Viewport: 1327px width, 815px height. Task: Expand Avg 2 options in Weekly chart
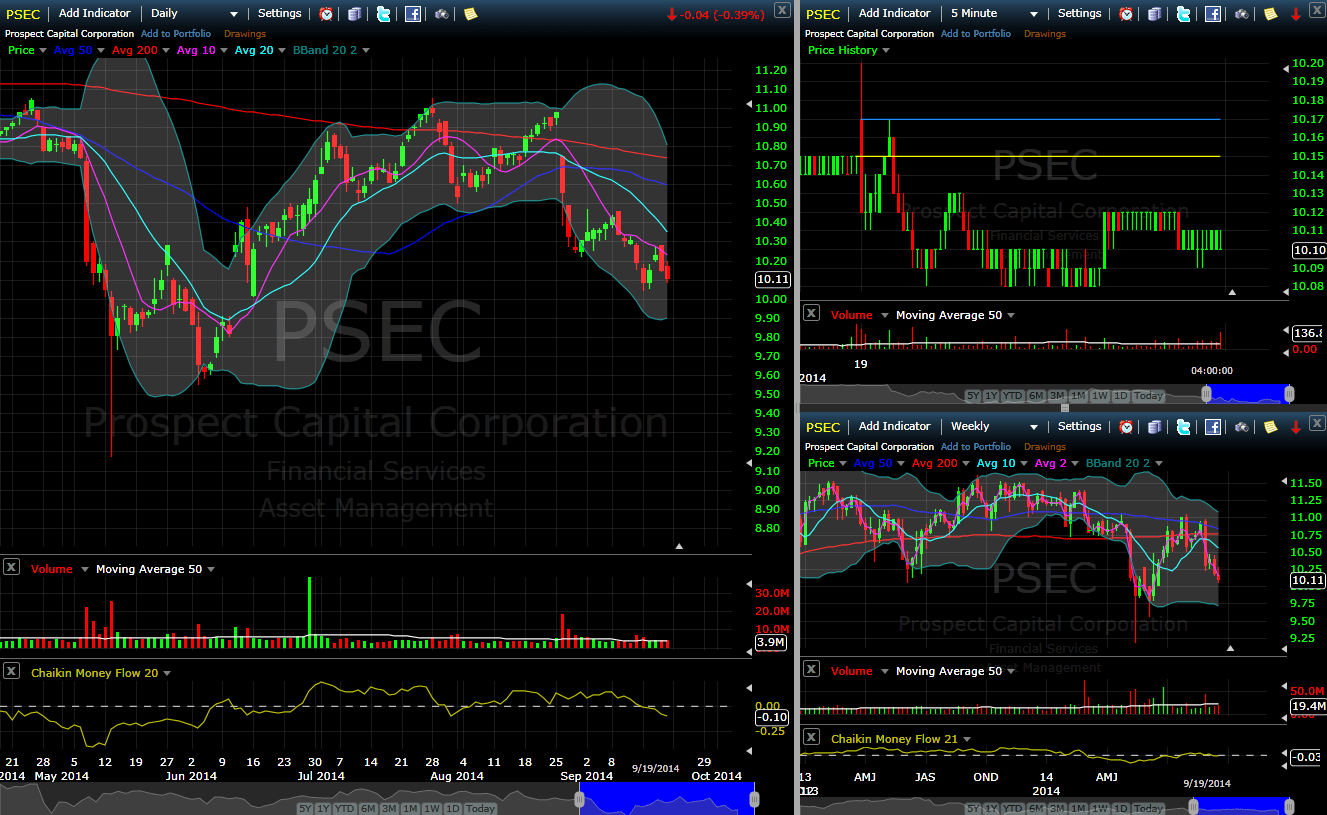(x=1075, y=464)
